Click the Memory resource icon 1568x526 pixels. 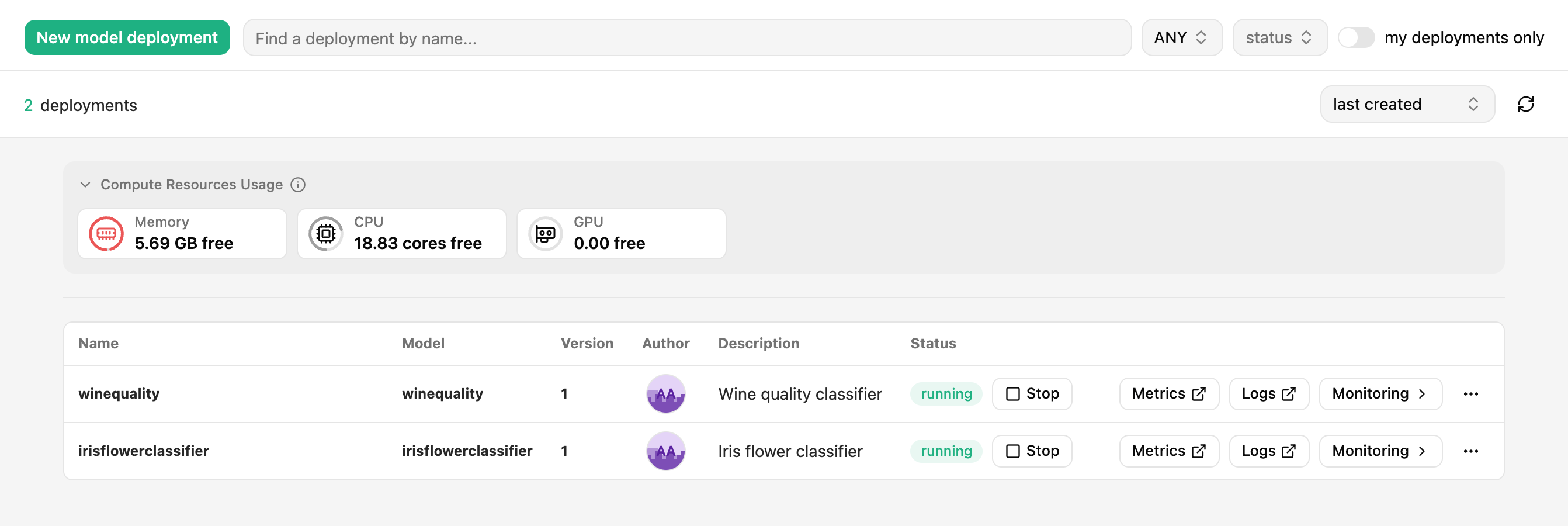click(x=106, y=234)
